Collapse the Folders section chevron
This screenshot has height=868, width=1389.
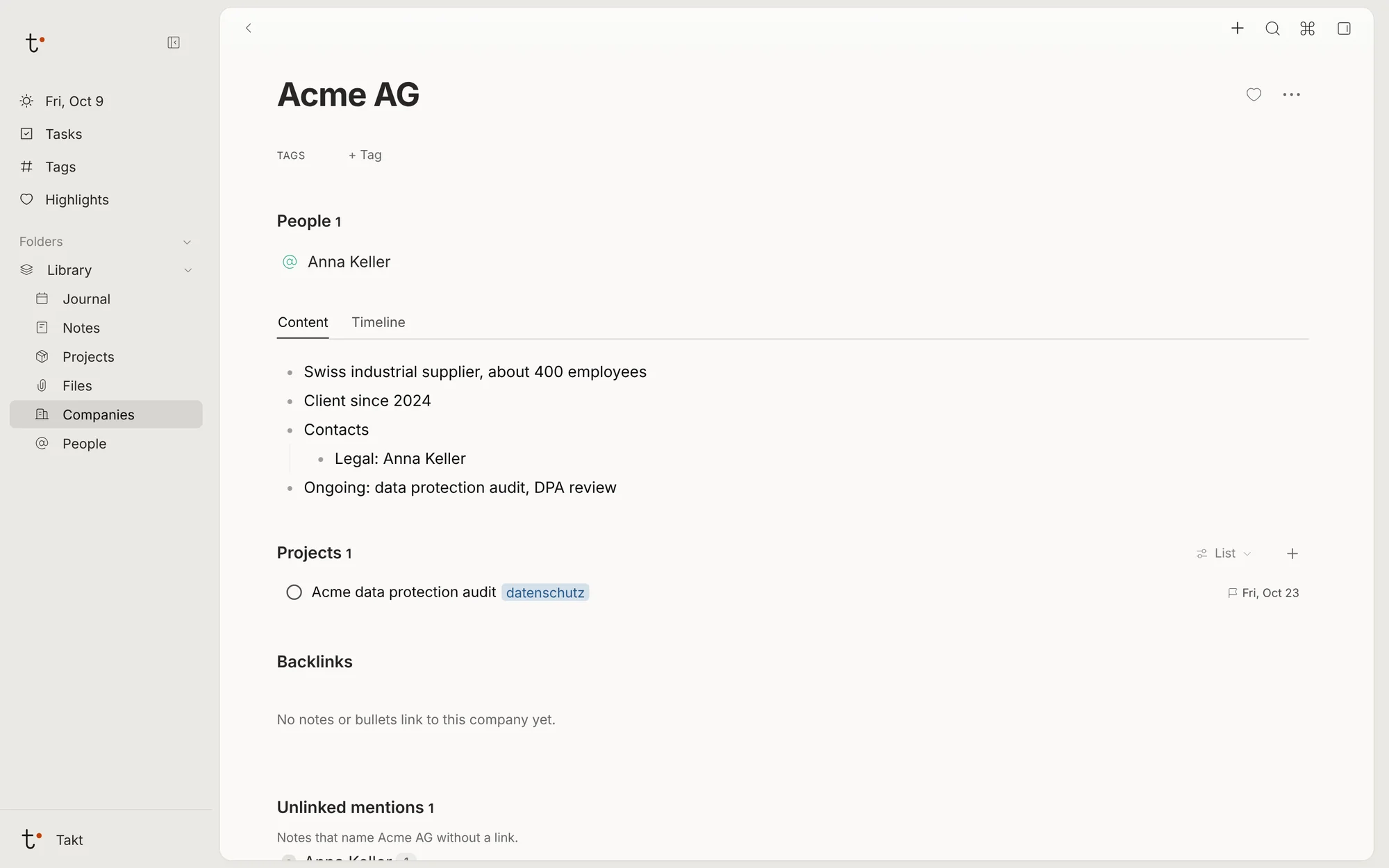coord(187,242)
